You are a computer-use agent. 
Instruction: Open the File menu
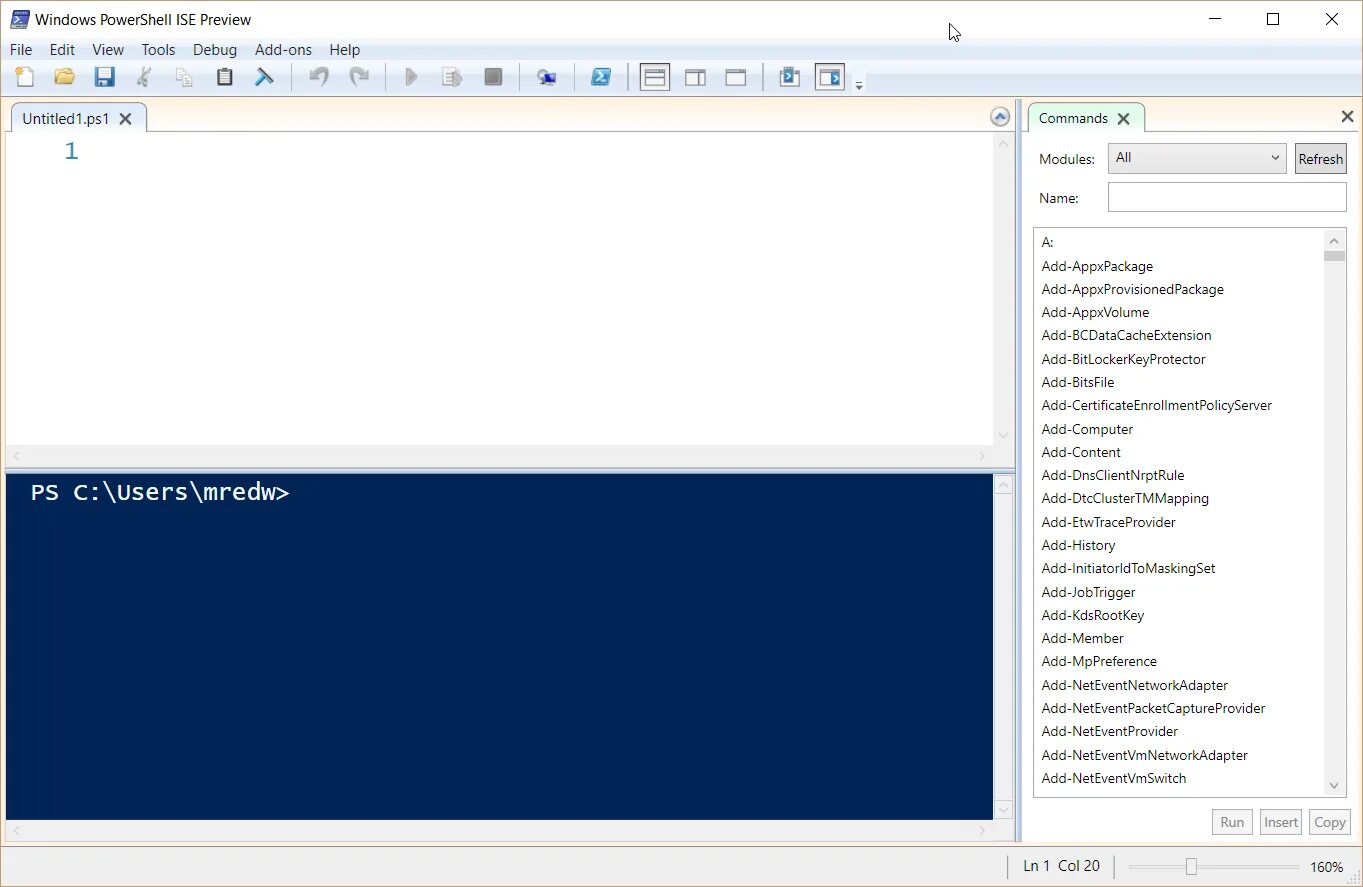pyautogui.click(x=21, y=49)
